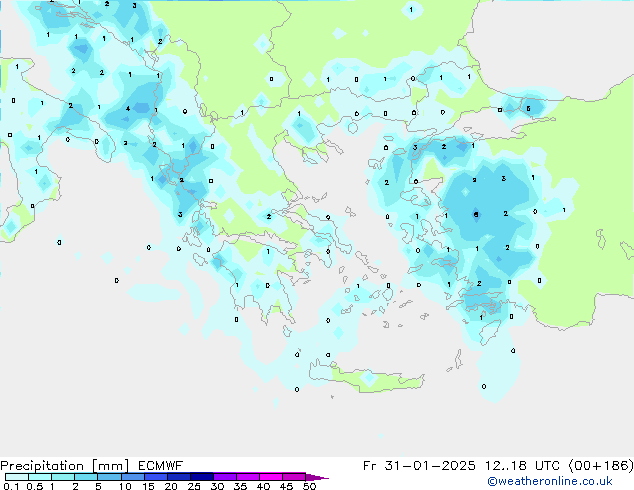Click the precipitation value 6 over western Turkey

[476, 214]
